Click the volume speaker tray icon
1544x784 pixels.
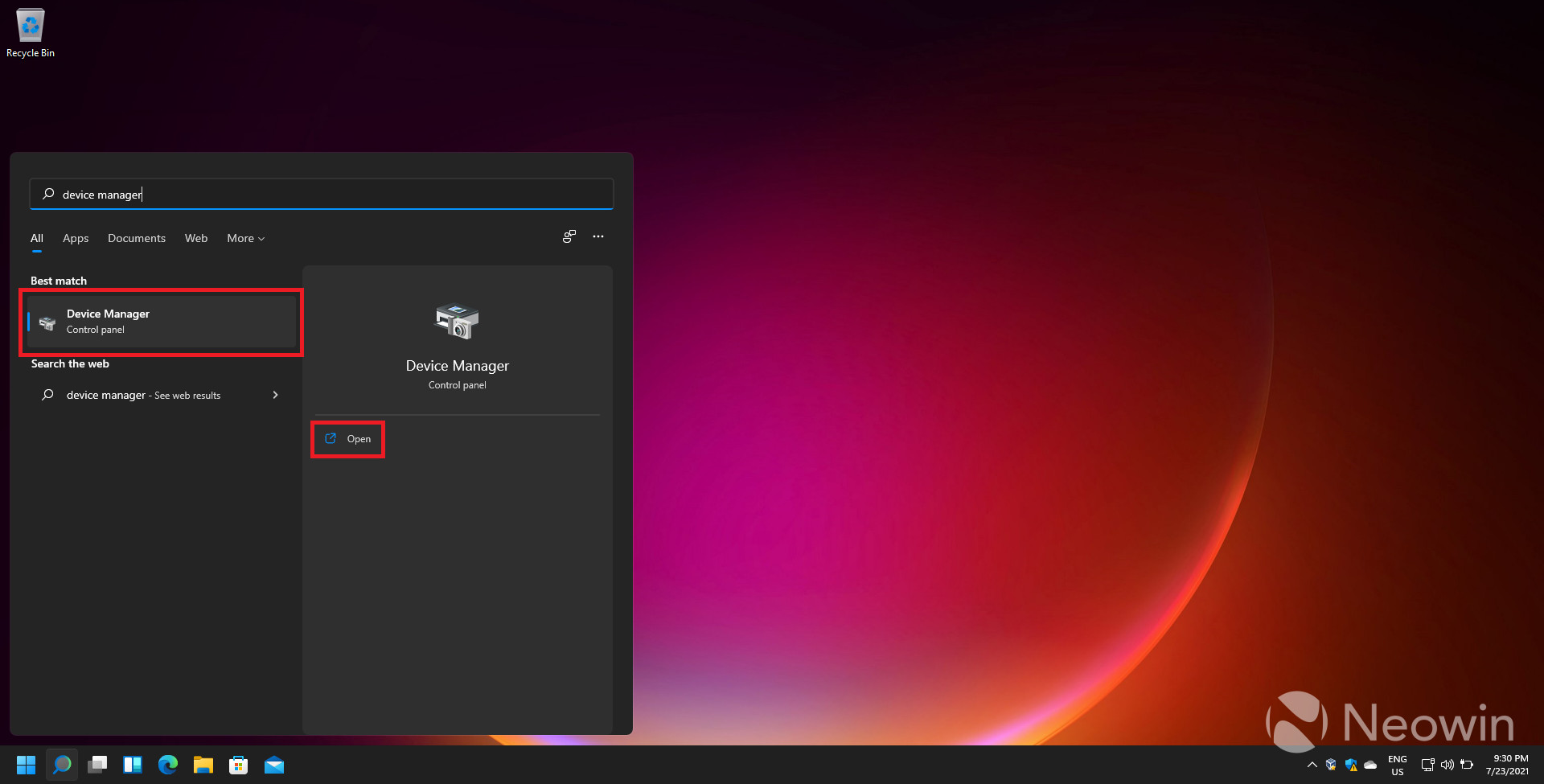pos(1447,765)
